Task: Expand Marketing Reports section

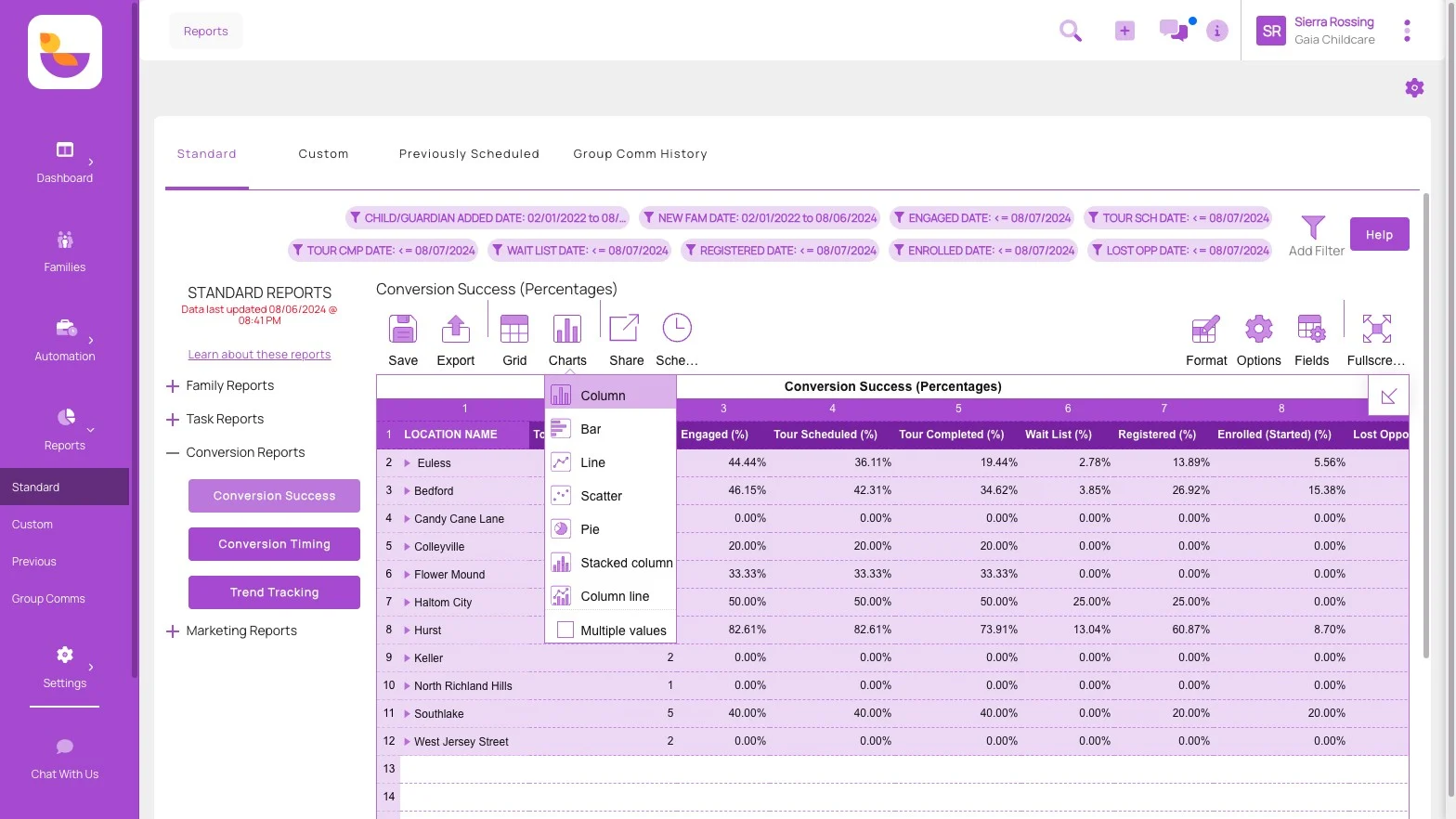Action: (x=172, y=631)
